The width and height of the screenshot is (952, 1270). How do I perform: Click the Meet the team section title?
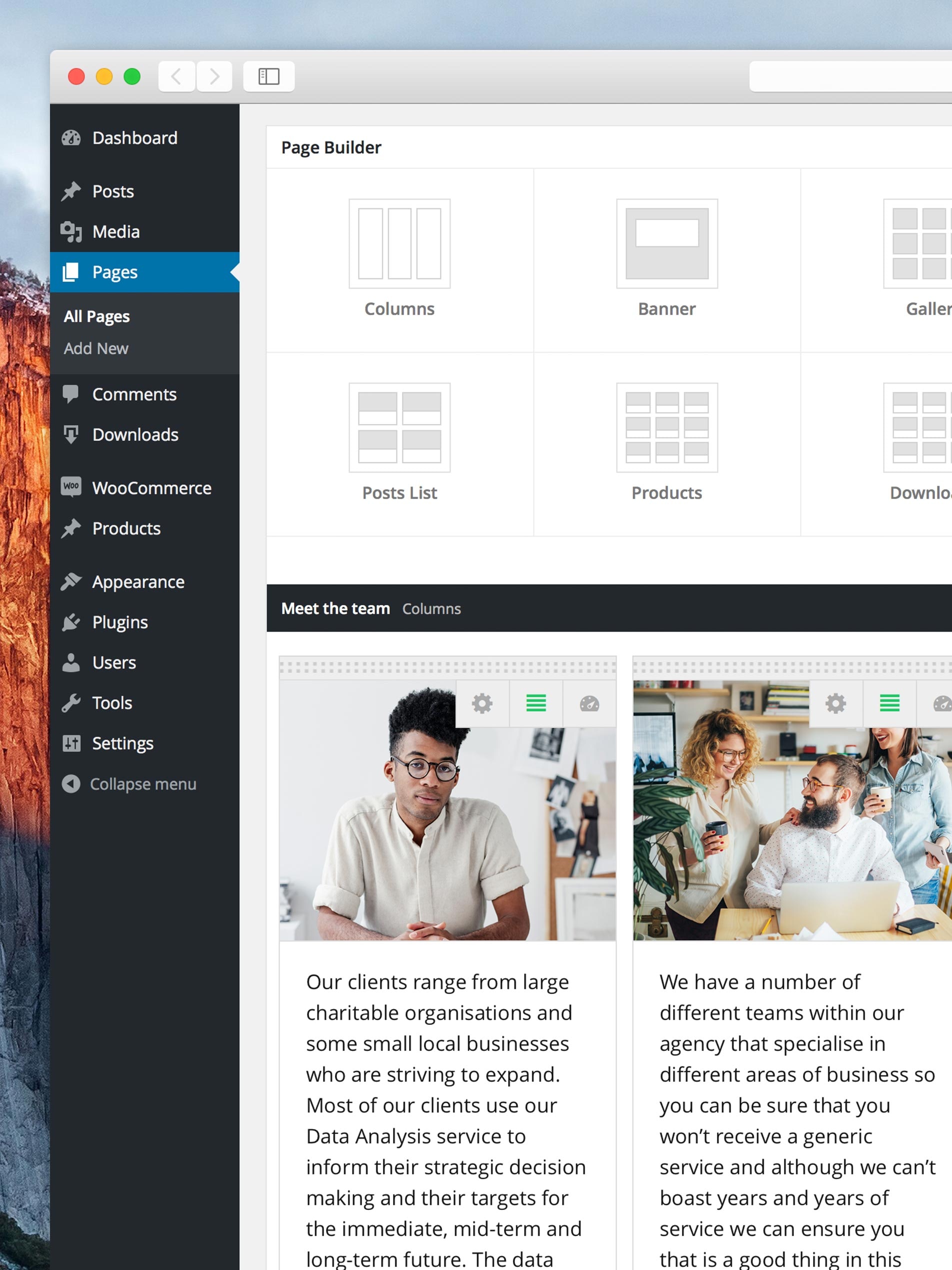tap(335, 609)
